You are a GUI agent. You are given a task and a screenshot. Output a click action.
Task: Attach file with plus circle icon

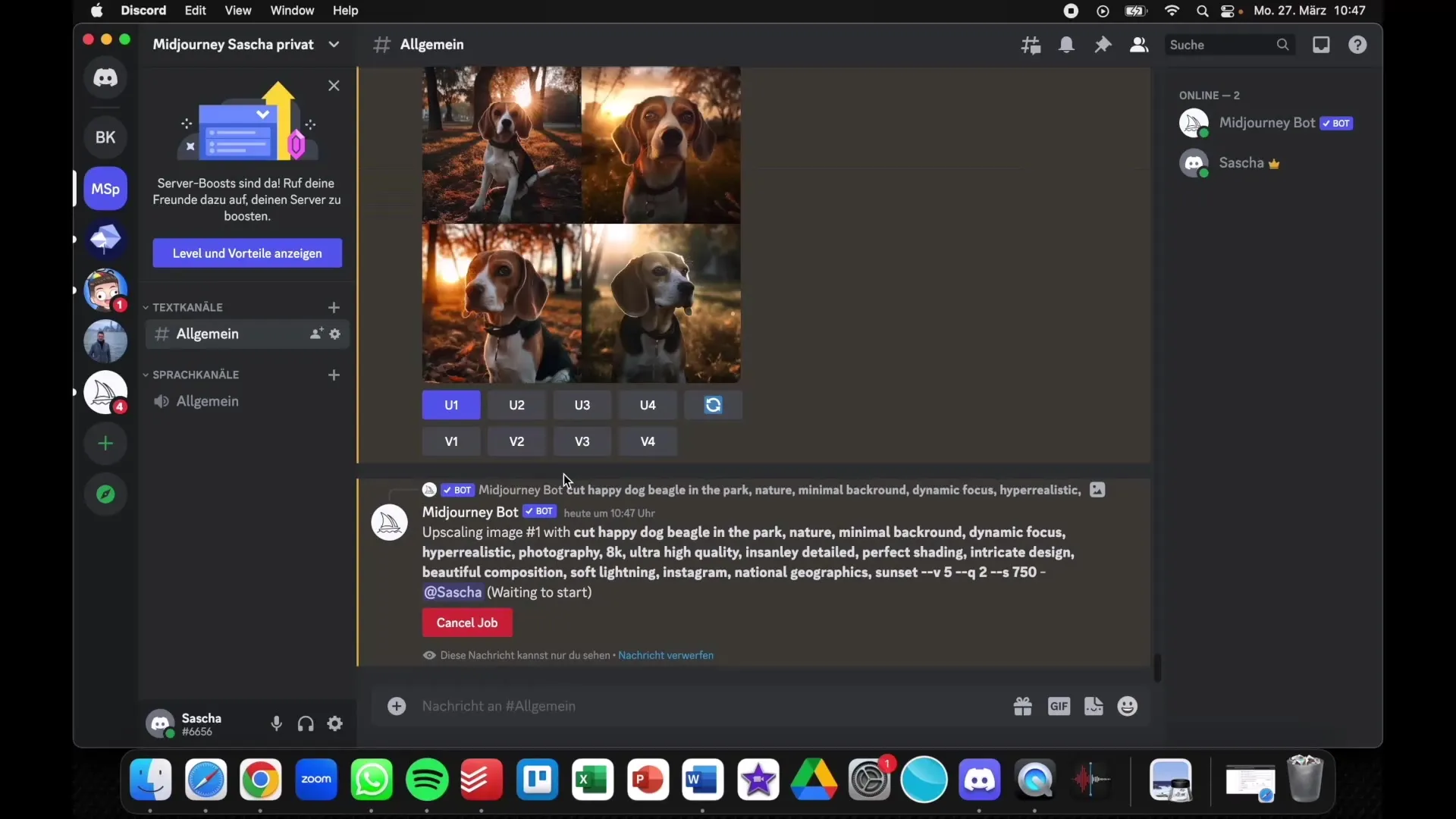[x=397, y=706]
